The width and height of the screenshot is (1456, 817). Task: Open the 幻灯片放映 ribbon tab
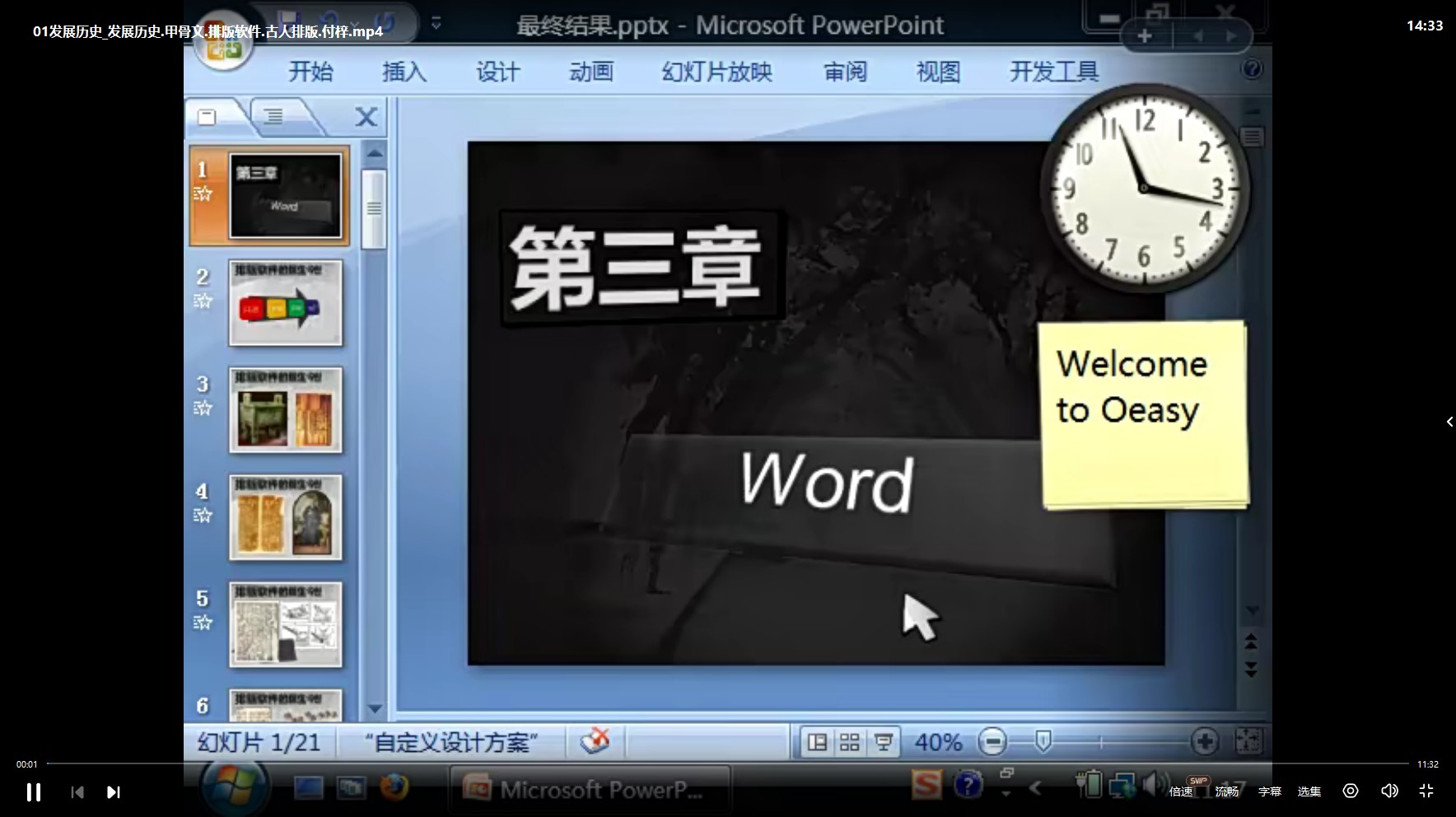(x=717, y=72)
